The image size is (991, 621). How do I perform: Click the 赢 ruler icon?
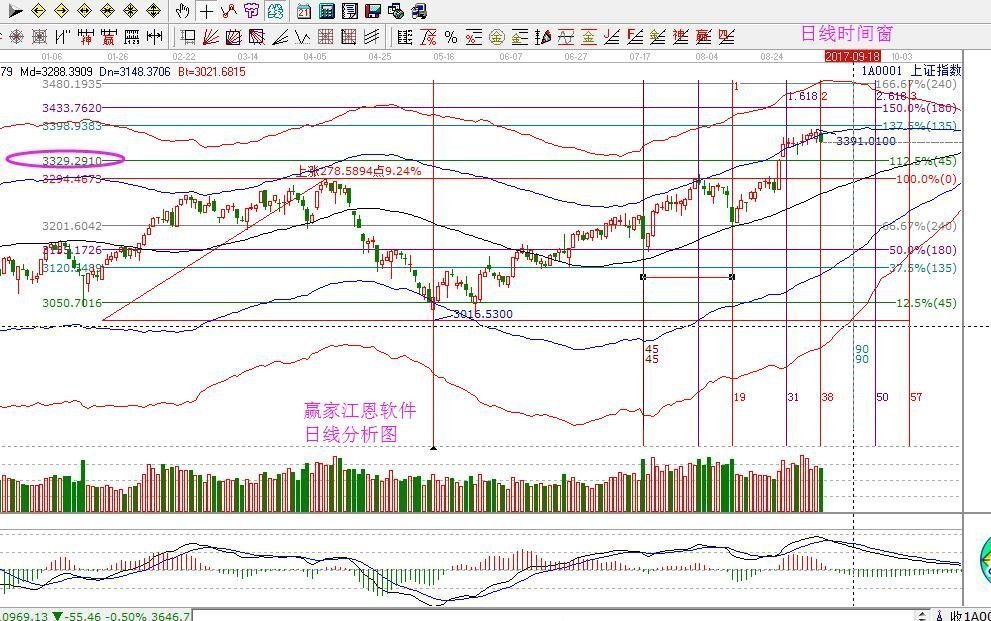[108, 37]
